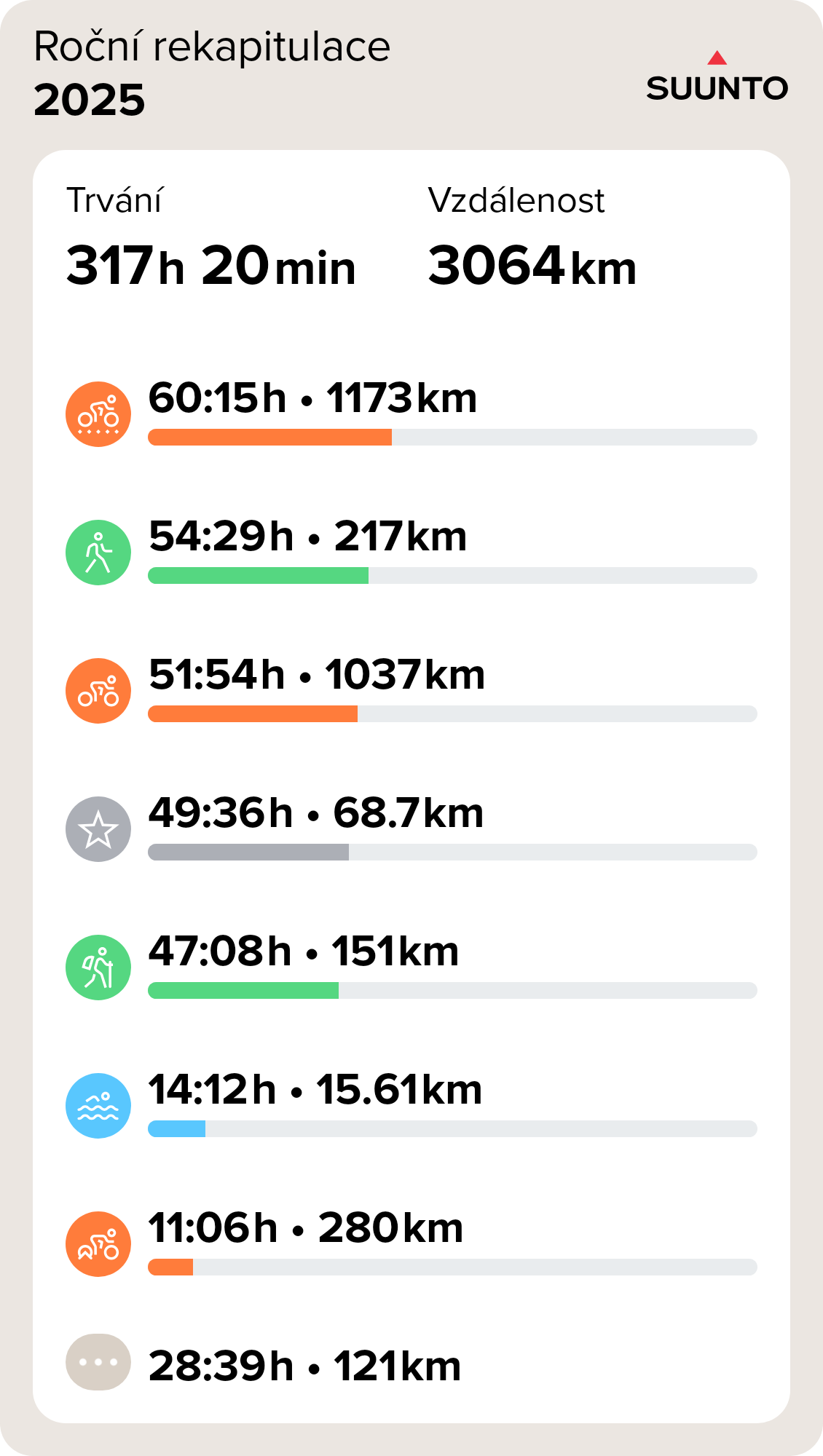
Task: Tap the total duration 317h 20min
Action: point(210,266)
